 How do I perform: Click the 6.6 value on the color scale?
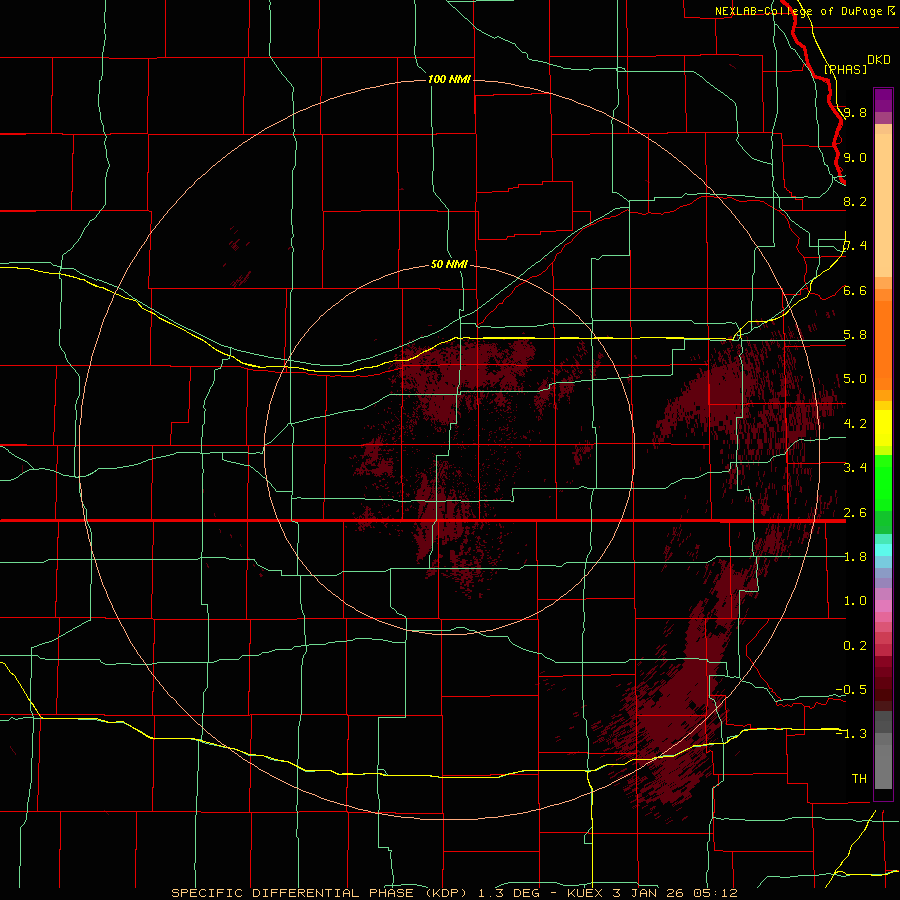[855, 290]
